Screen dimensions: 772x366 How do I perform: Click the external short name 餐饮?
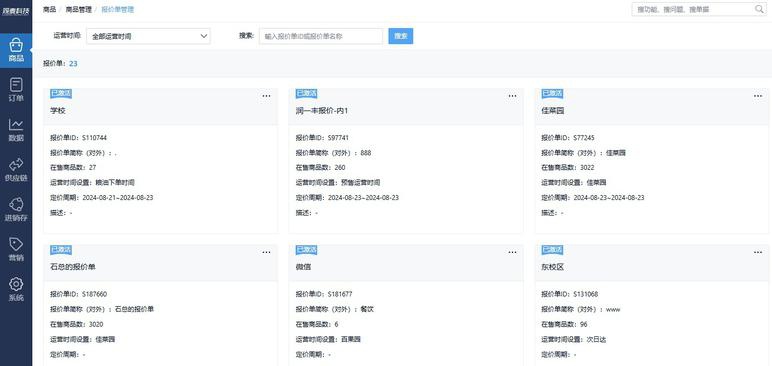coord(367,309)
